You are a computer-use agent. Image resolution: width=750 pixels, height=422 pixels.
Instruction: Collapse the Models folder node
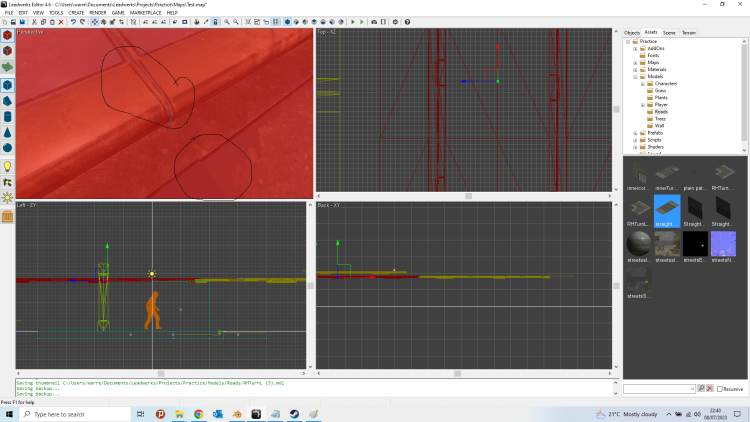[635, 76]
